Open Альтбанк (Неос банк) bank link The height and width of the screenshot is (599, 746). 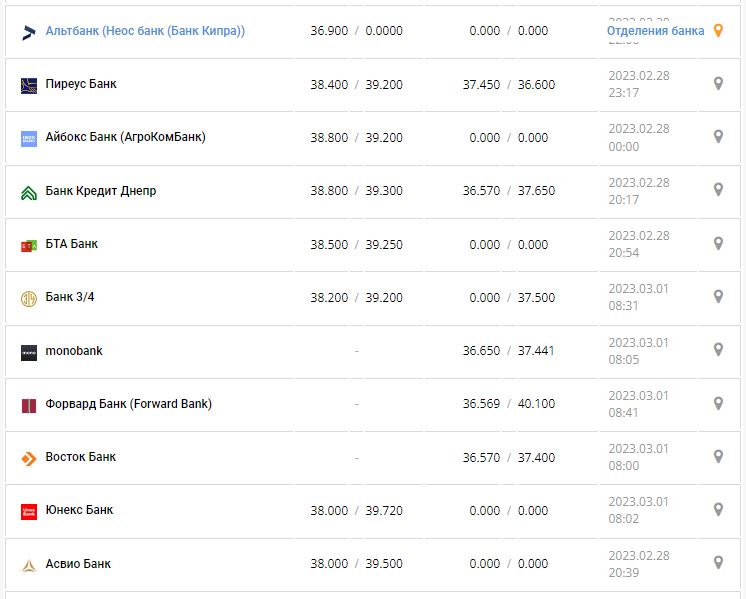click(145, 31)
